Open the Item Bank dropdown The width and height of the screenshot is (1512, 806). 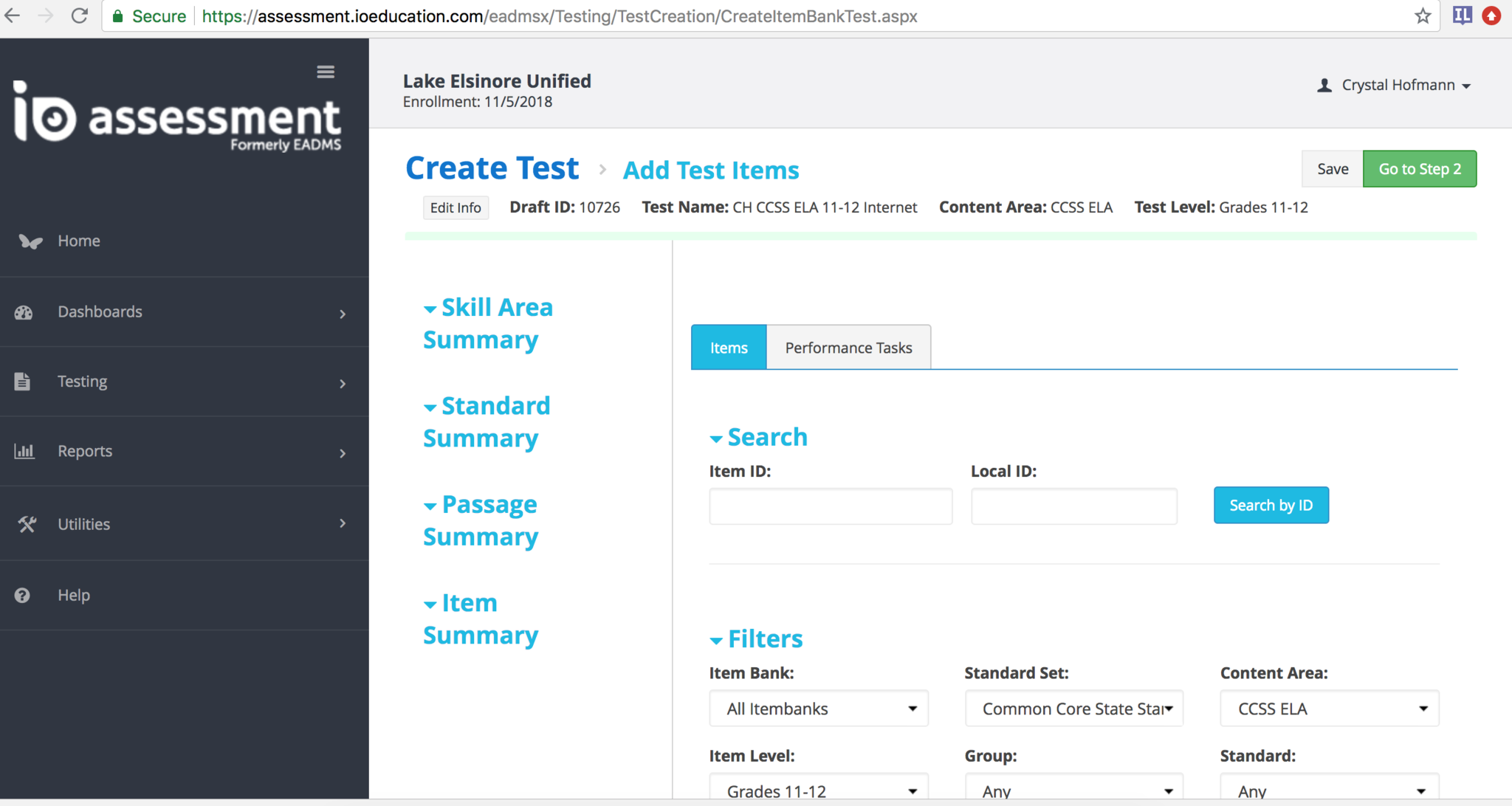(818, 709)
